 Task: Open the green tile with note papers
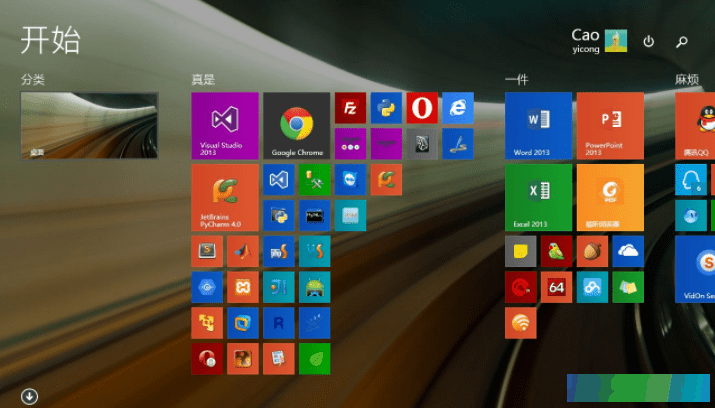(628, 287)
